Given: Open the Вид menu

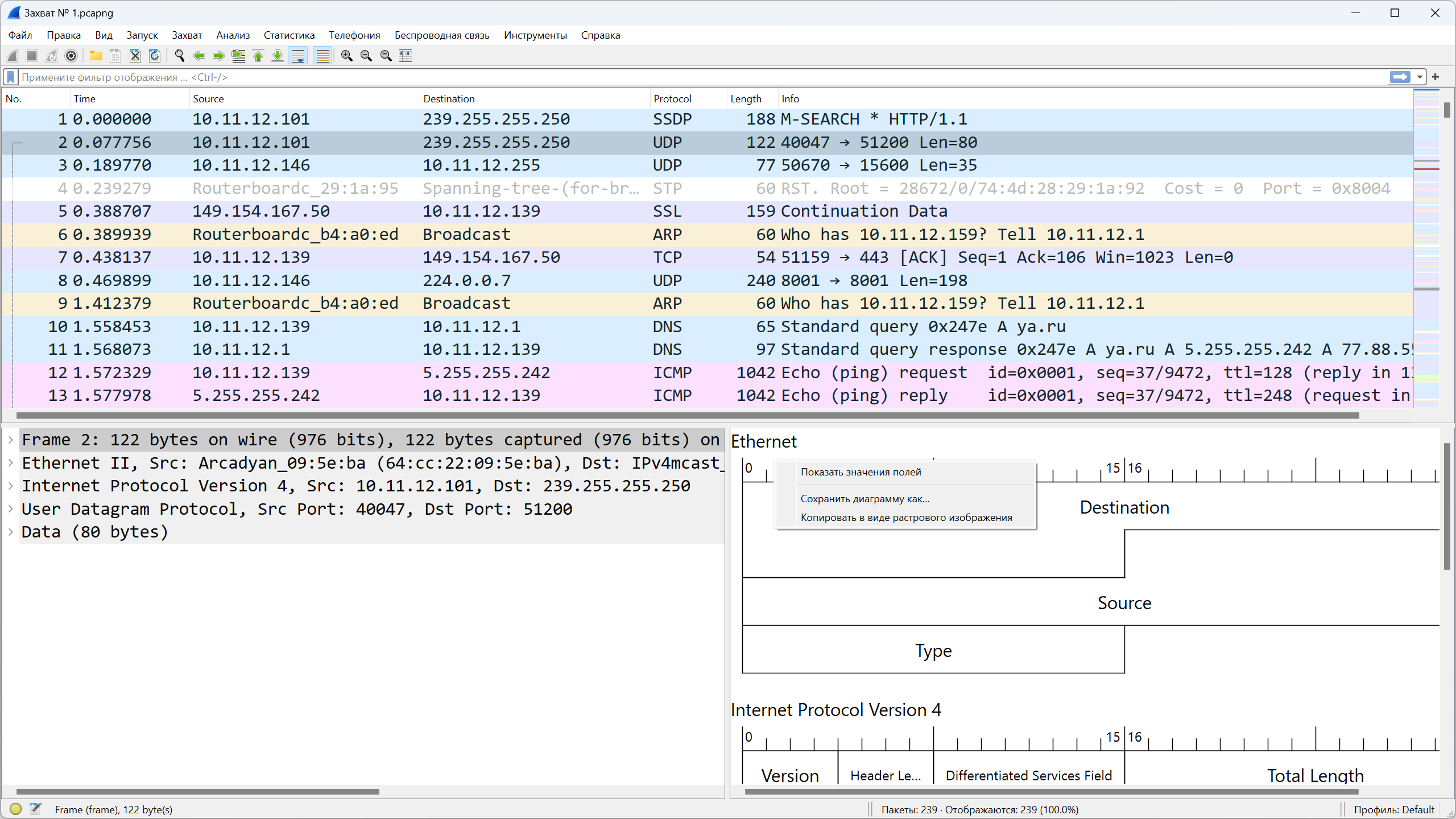Looking at the screenshot, I should [104, 35].
